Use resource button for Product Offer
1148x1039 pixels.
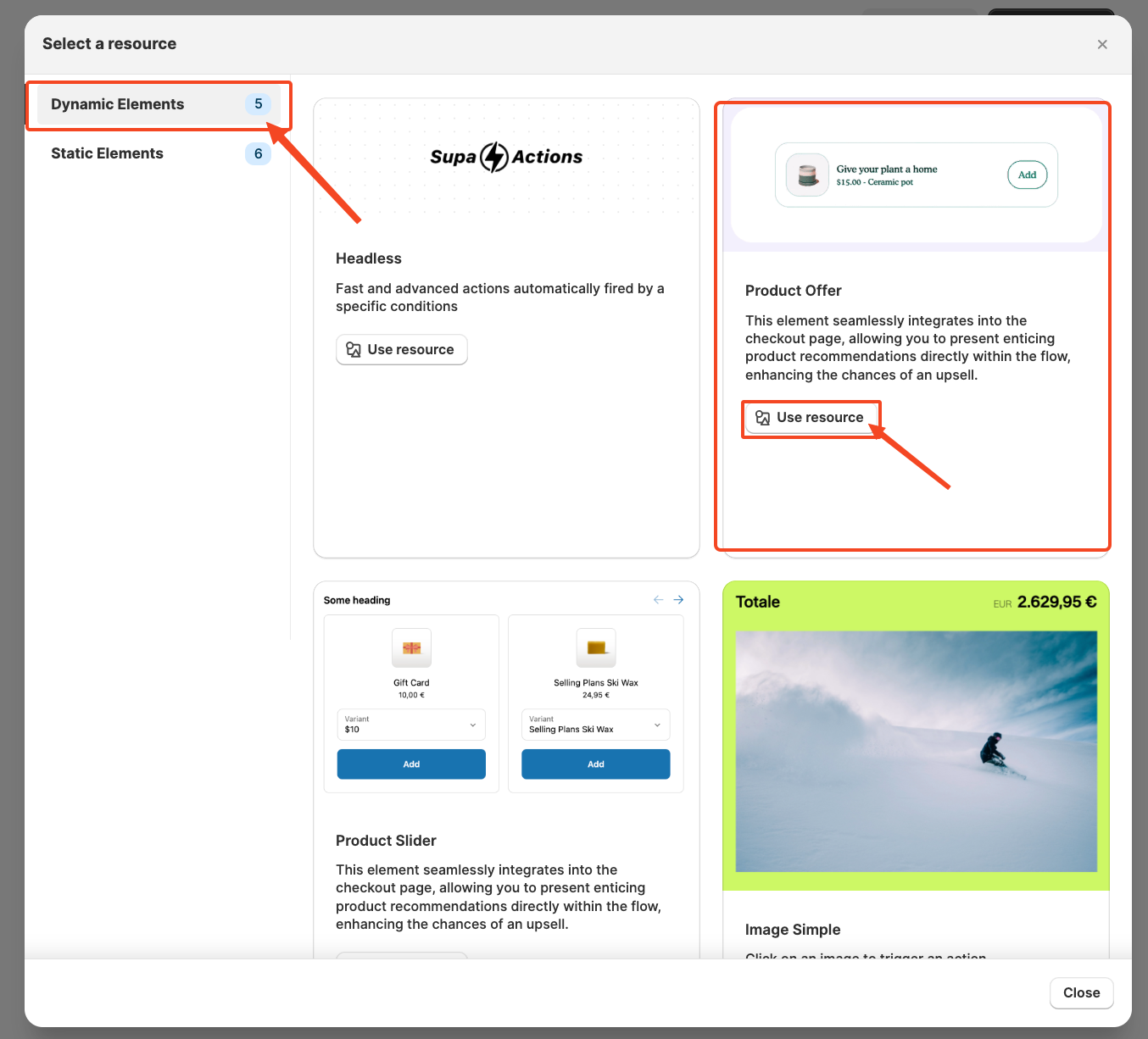tap(811, 417)
